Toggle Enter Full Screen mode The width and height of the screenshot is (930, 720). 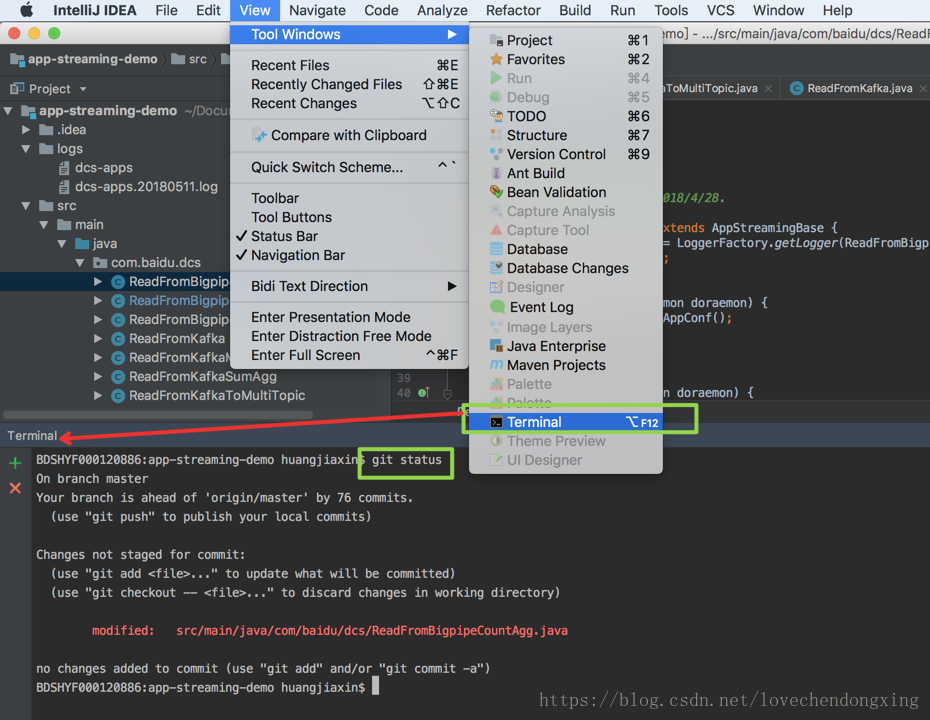(x=349, y=355)
